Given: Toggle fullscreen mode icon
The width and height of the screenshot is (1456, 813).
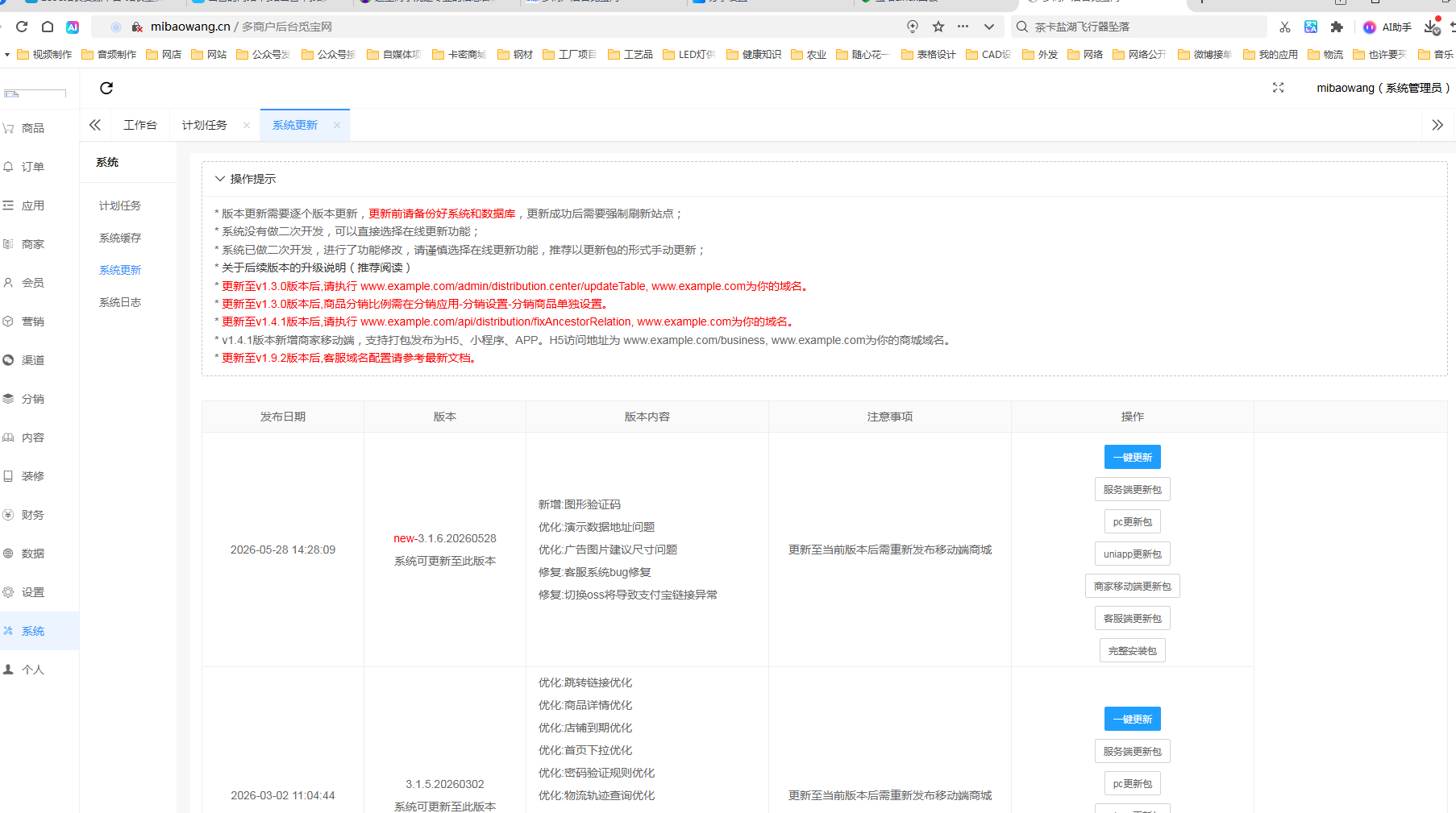Looking at the screenshot, I should (x=1278, y=87).
